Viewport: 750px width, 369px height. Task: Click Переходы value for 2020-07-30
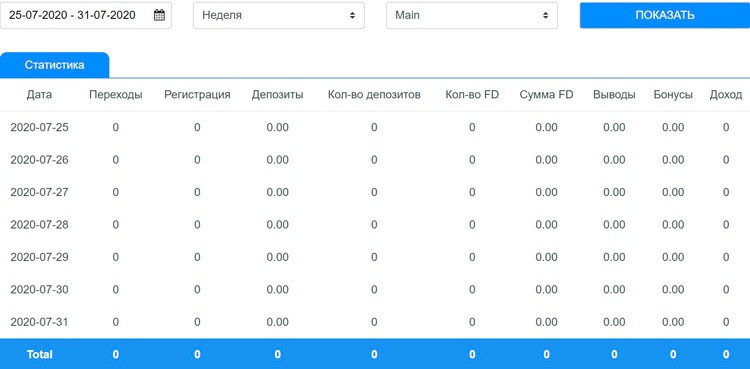click(x=116, y=290)
